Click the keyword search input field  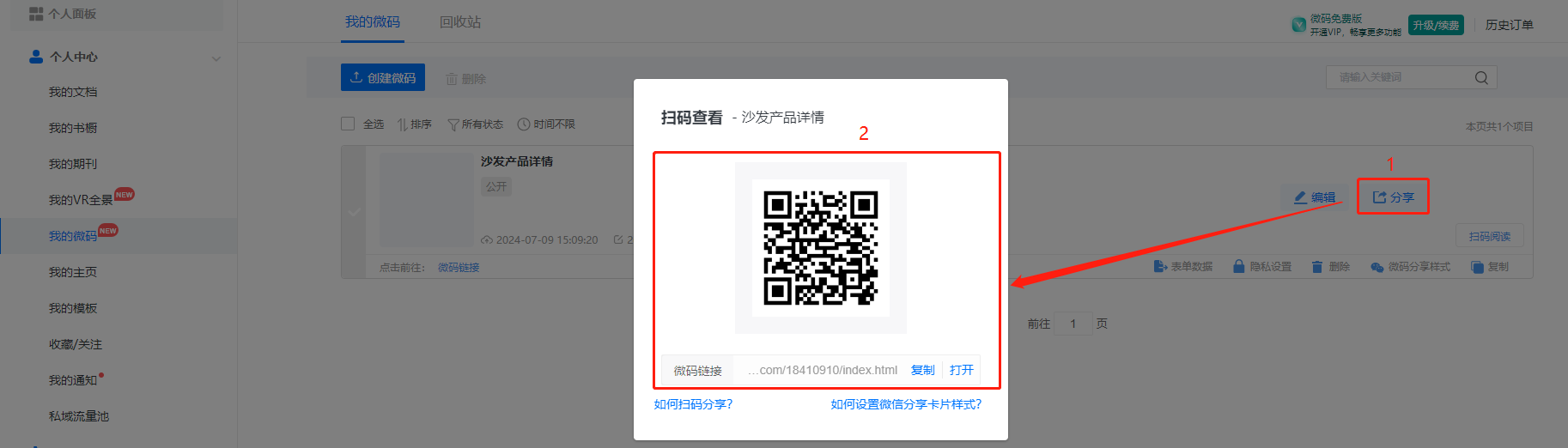tap(1400, 78)
